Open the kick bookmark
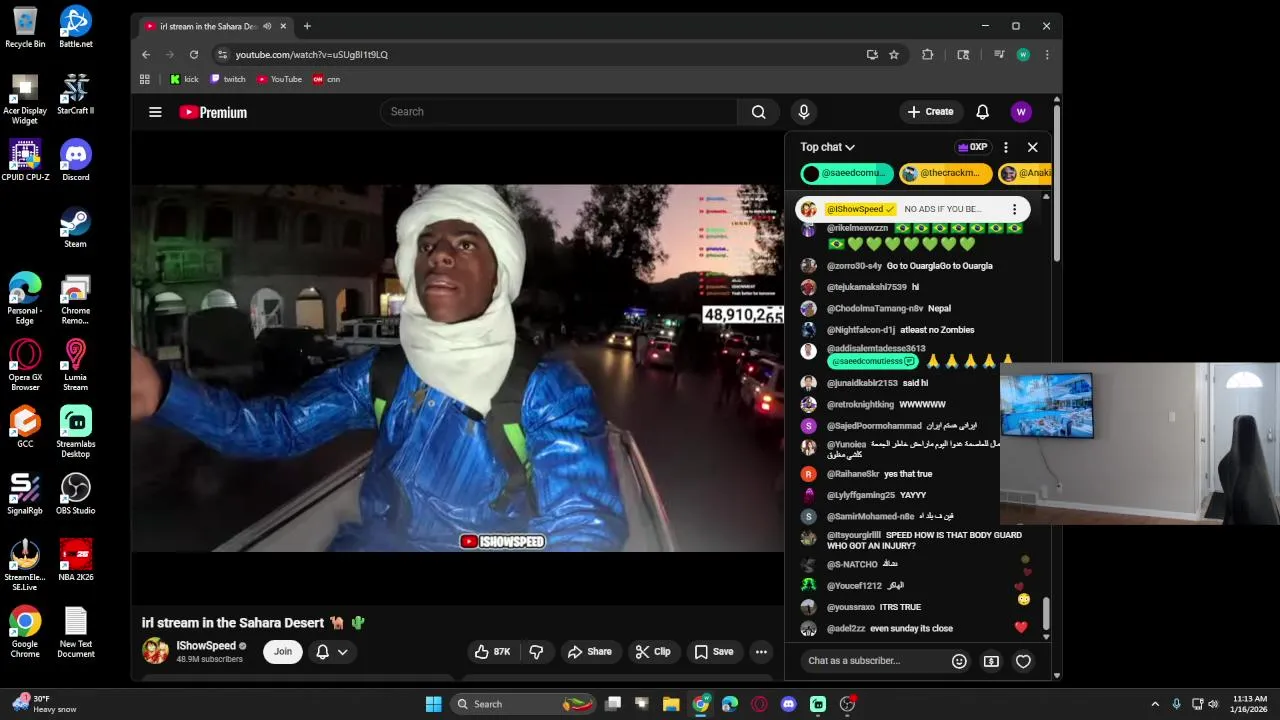The height and width of the screenshot is (720, 1280). tap(184, 79)
